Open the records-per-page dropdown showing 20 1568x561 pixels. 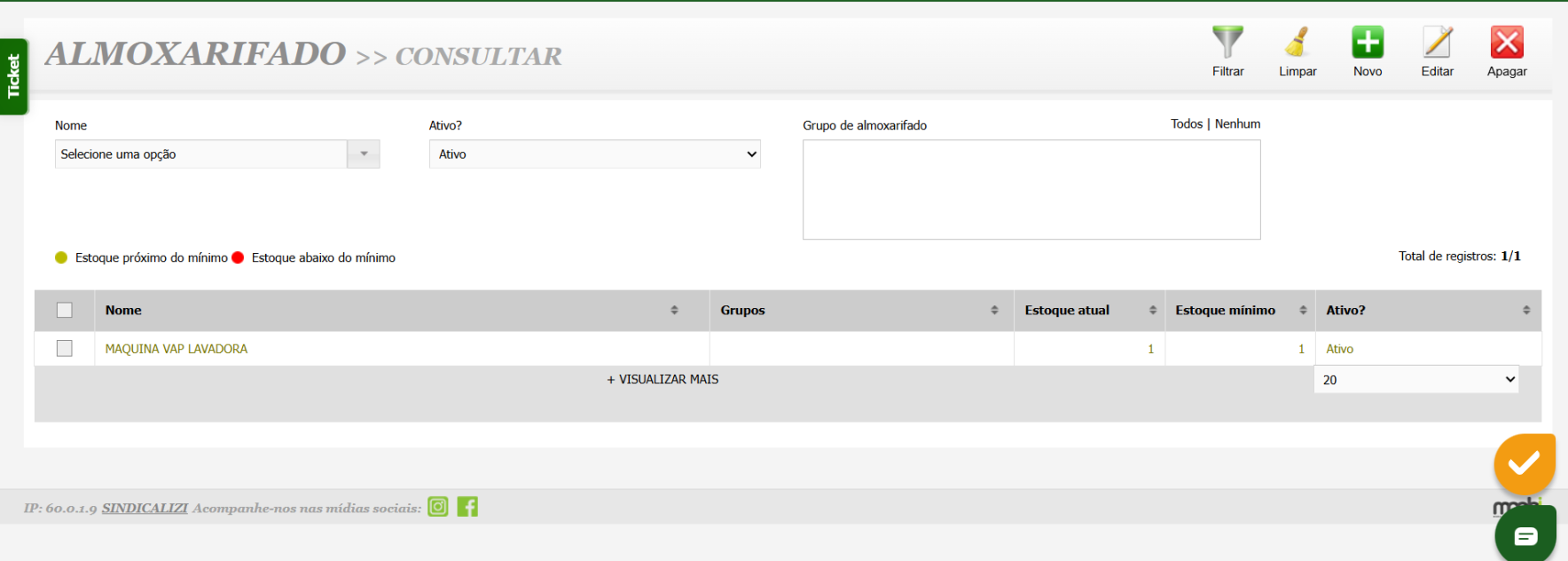point(1416,380)
